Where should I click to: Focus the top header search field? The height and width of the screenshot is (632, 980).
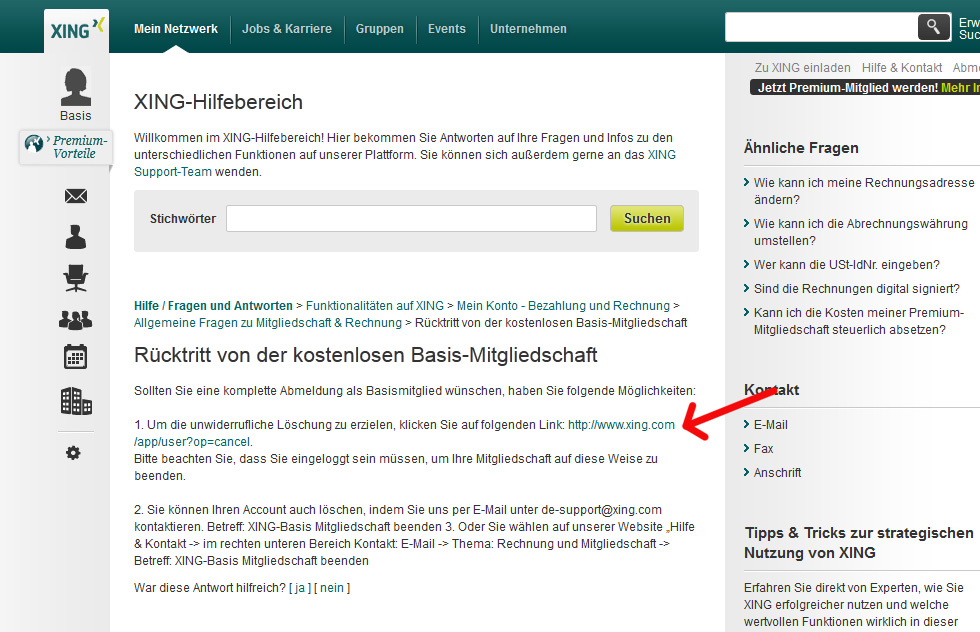pyautogui.click(x=821, y=27)
